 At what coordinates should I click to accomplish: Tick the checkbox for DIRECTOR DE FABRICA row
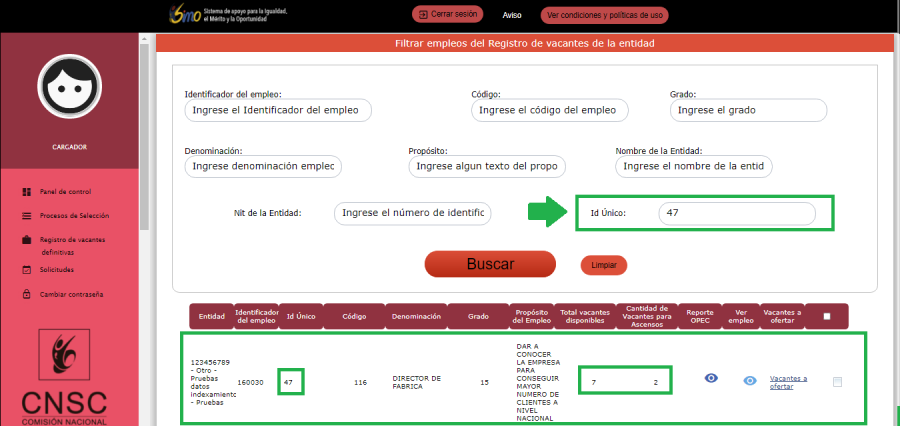tap(837, 381)
